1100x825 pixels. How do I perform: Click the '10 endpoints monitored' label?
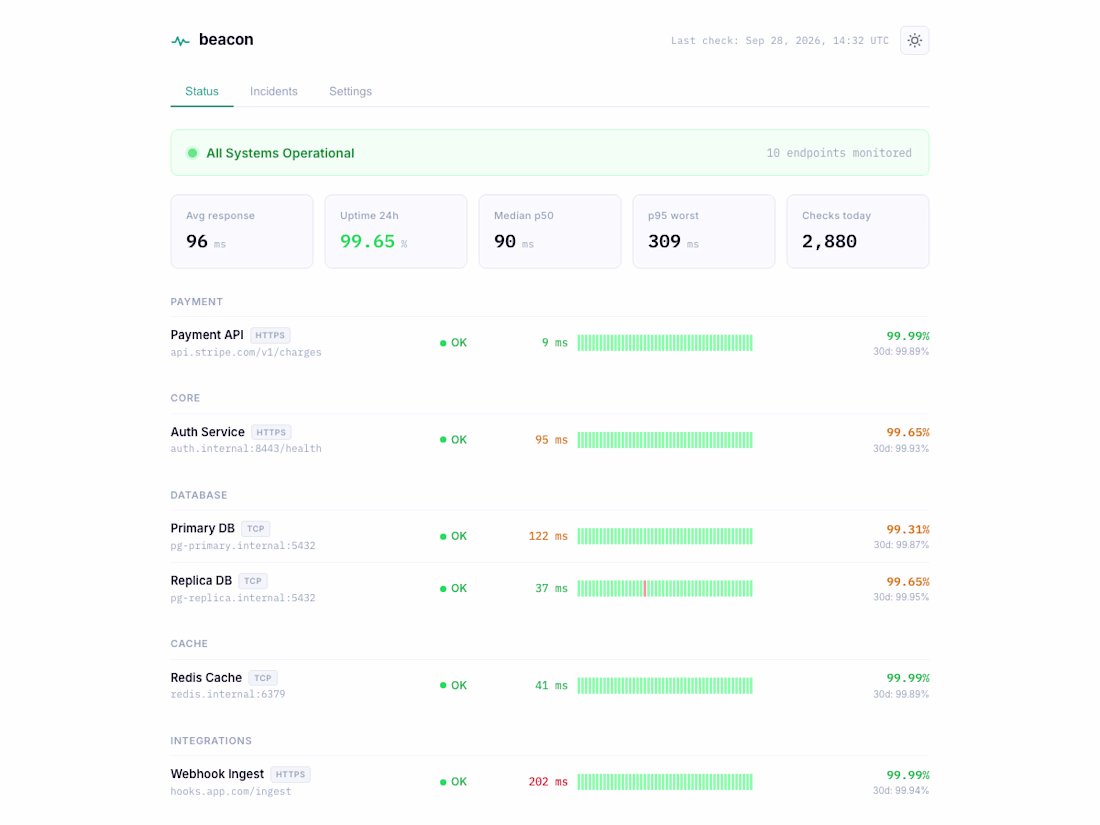point(838,153)
